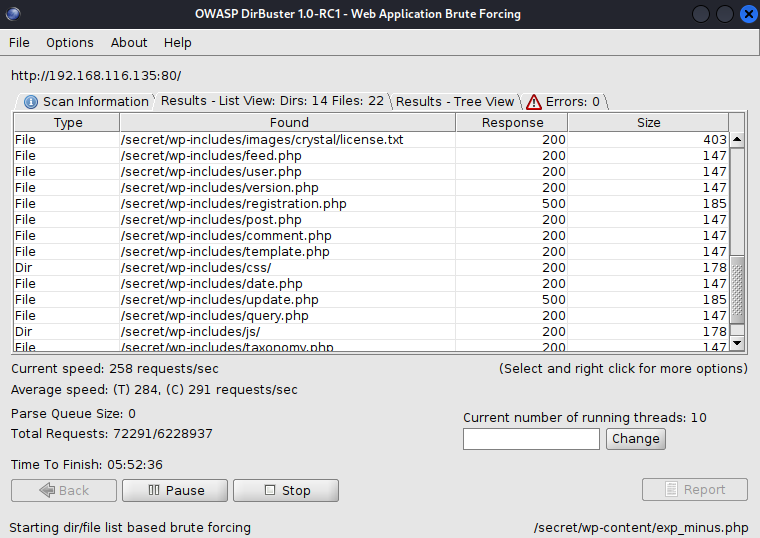The width and height of the screenshot is (760, 538).
Task: Select the /secret/wp-includes/js/ directory row
Action: click(371, 332)
